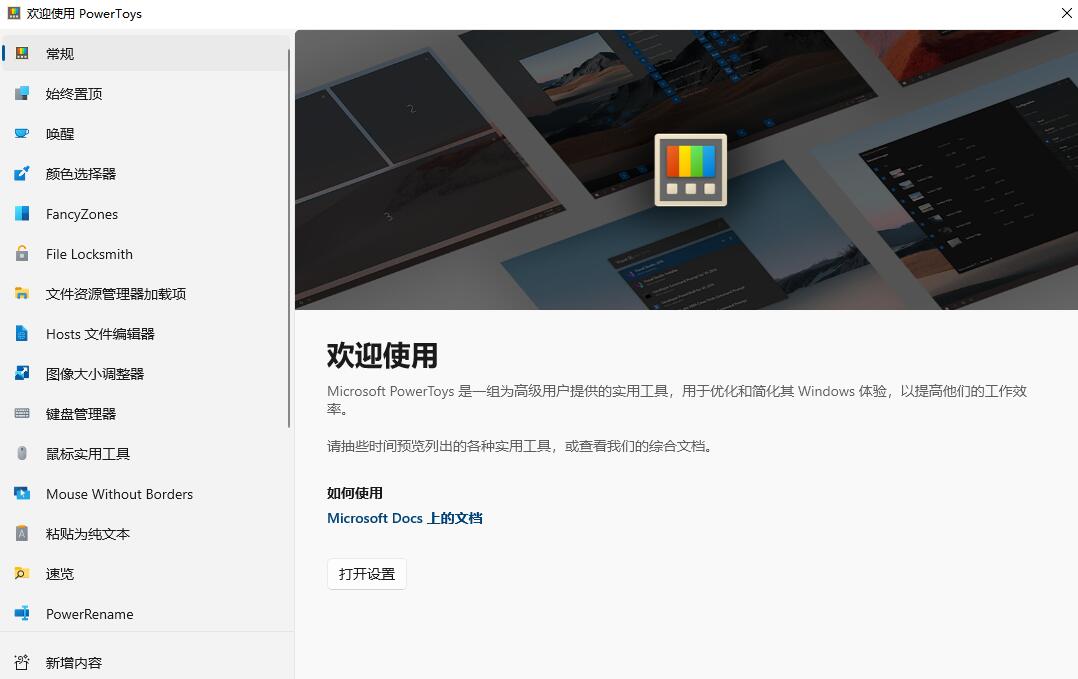Open 新增内容 at sidebar bottom
Screen dimensions: 1078x679
(145, 663)
